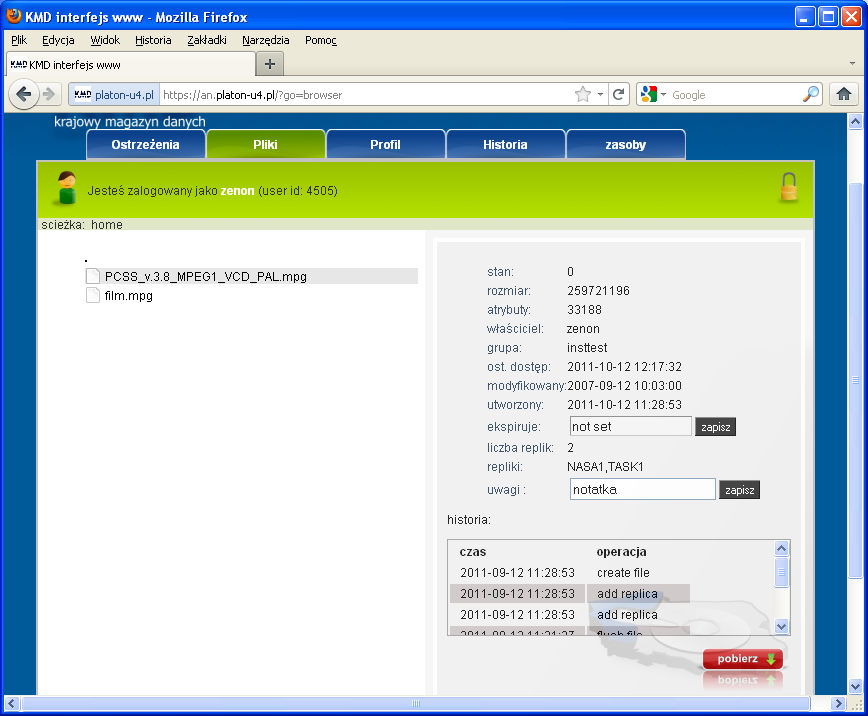This screenshot has width=868, height=716.
Task: Click the history list scrollbar thumb
Action: (x=781, y=572)
